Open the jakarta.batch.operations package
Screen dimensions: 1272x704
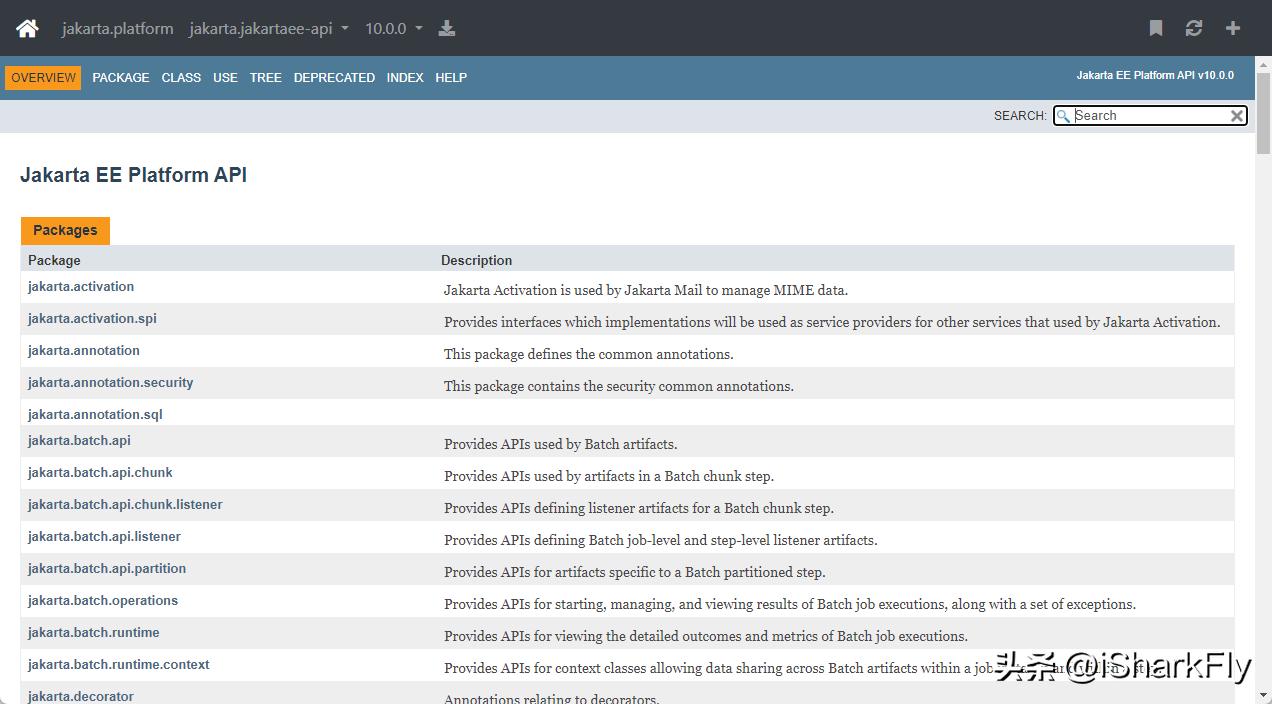pyautogui.click(x=102, y=600)
